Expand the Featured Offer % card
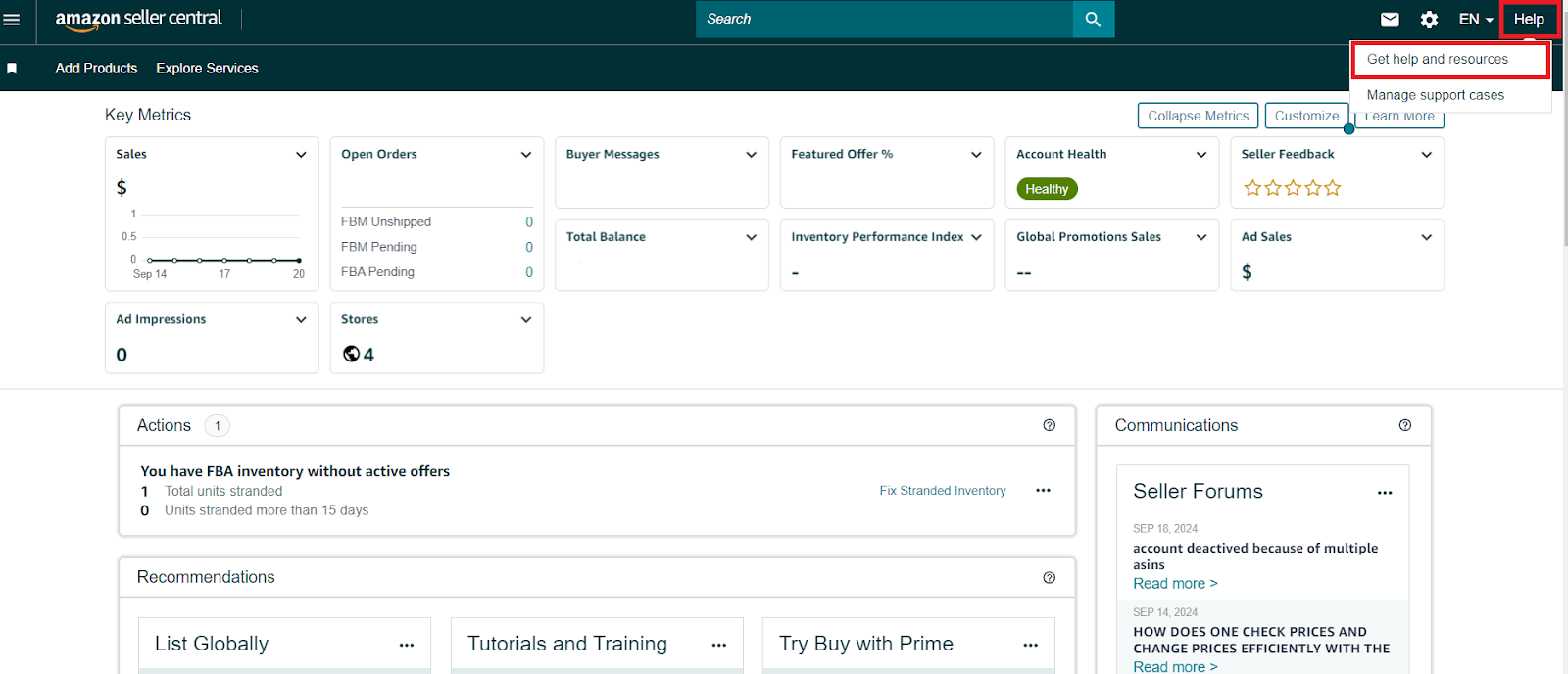The height and width of the screenshot is (674, 1568). click(x=976, y=155)
